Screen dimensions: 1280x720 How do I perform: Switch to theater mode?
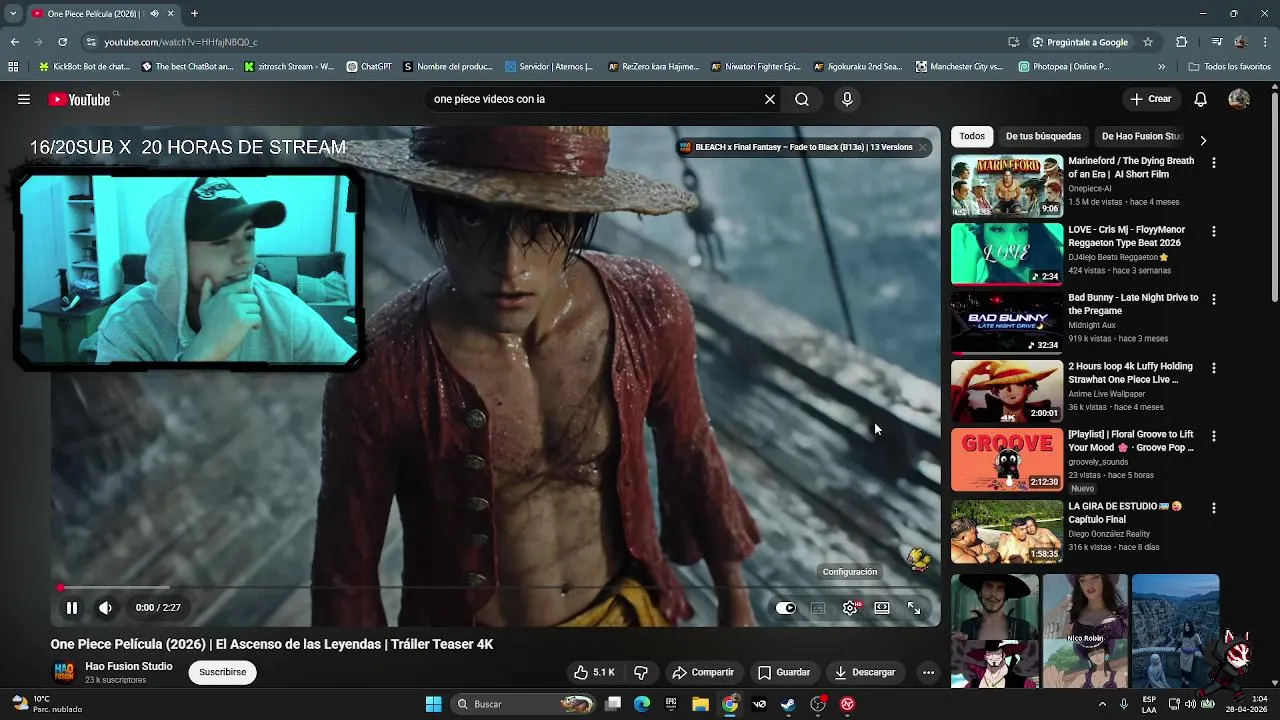[x=882, y=608]
